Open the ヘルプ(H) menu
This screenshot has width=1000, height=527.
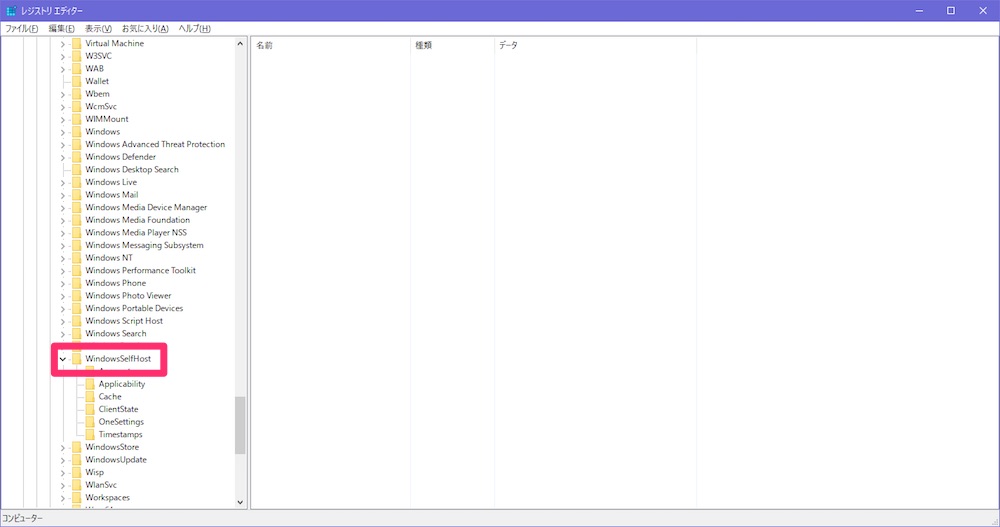(194, 29)
